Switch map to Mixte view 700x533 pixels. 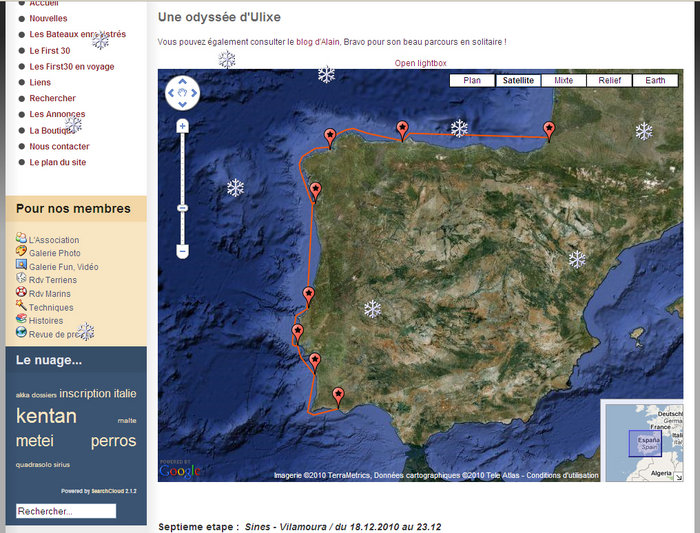point(563,80)
